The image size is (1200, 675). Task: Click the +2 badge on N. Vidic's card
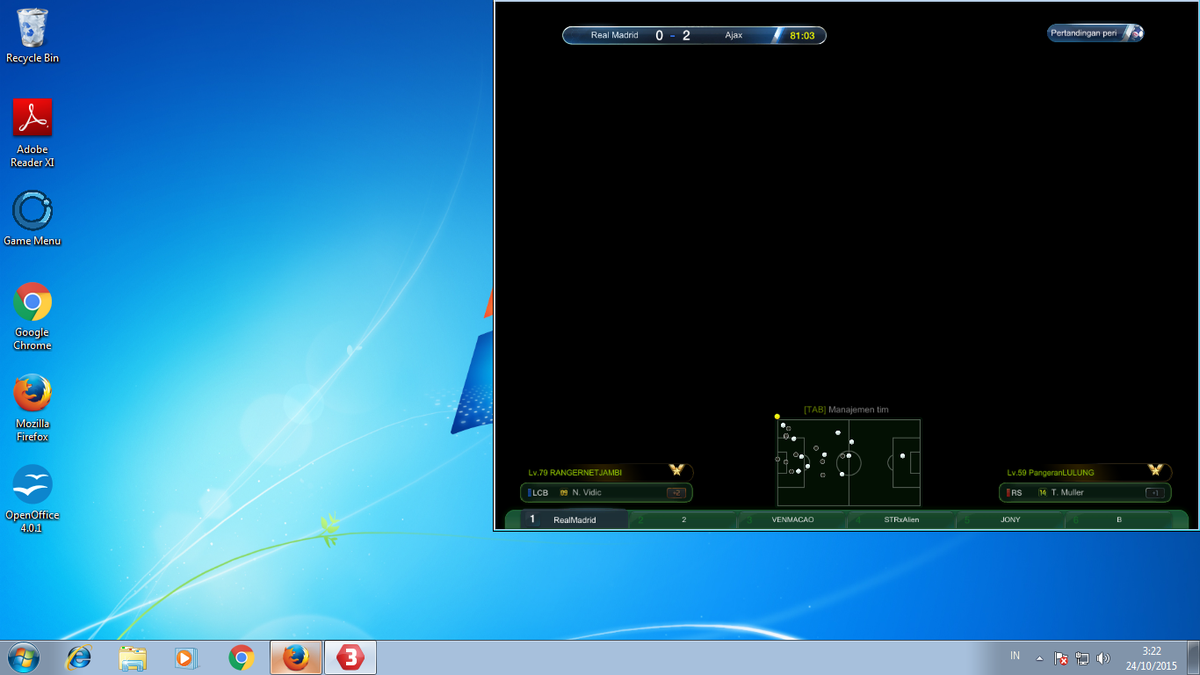[676, 493]
